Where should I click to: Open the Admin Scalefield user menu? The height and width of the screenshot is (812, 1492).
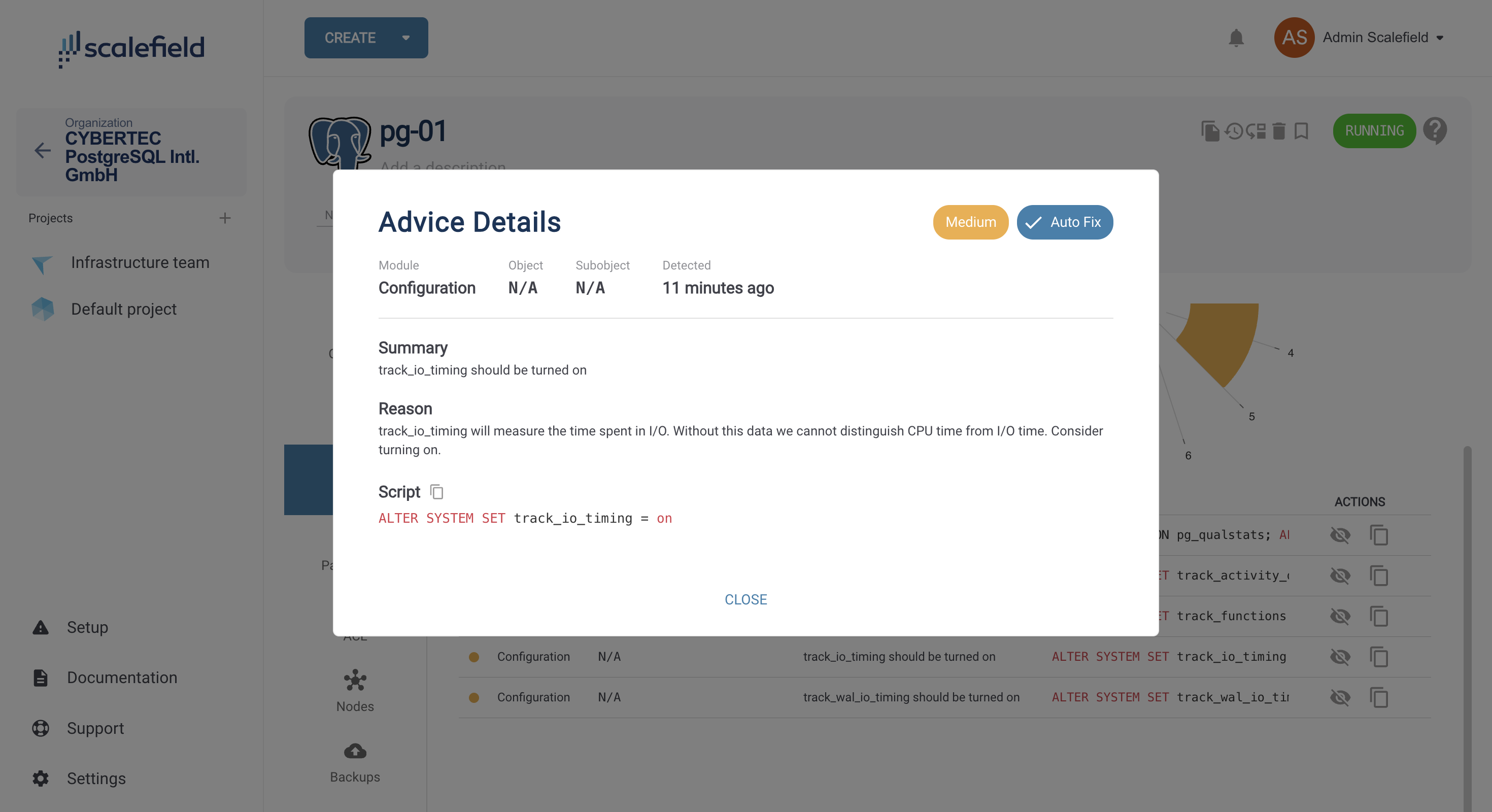(1358, 38)
